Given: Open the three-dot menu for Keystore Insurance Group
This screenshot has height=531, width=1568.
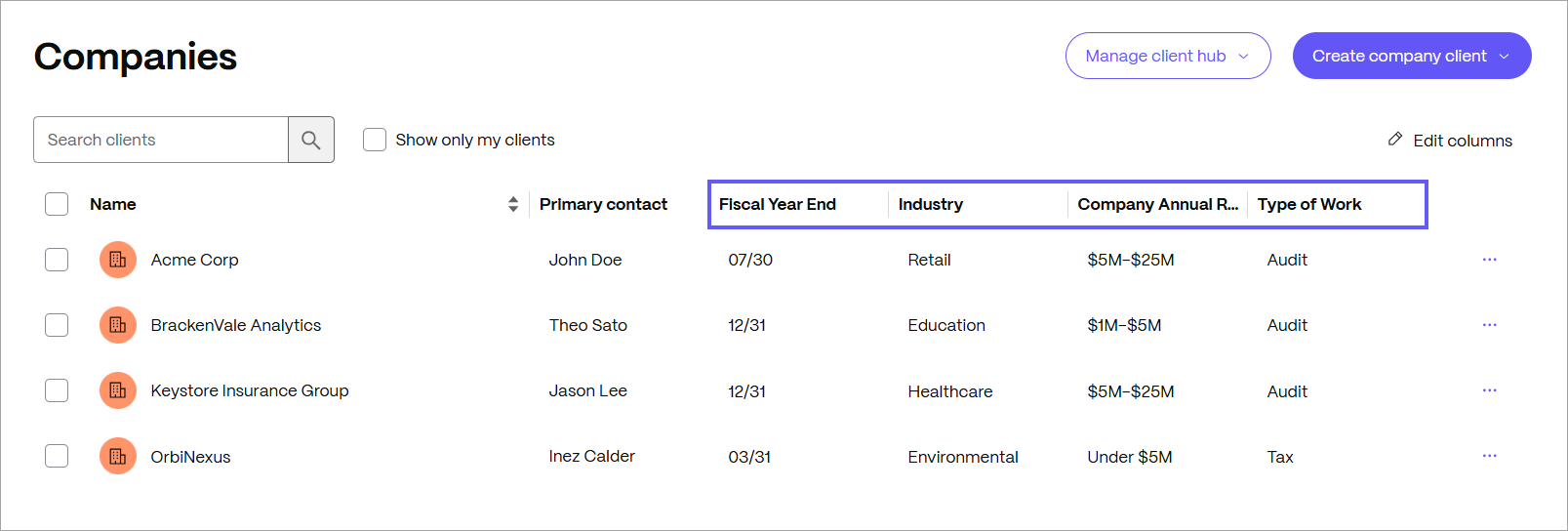Looking at the screenshot, I should [1489, 390].
